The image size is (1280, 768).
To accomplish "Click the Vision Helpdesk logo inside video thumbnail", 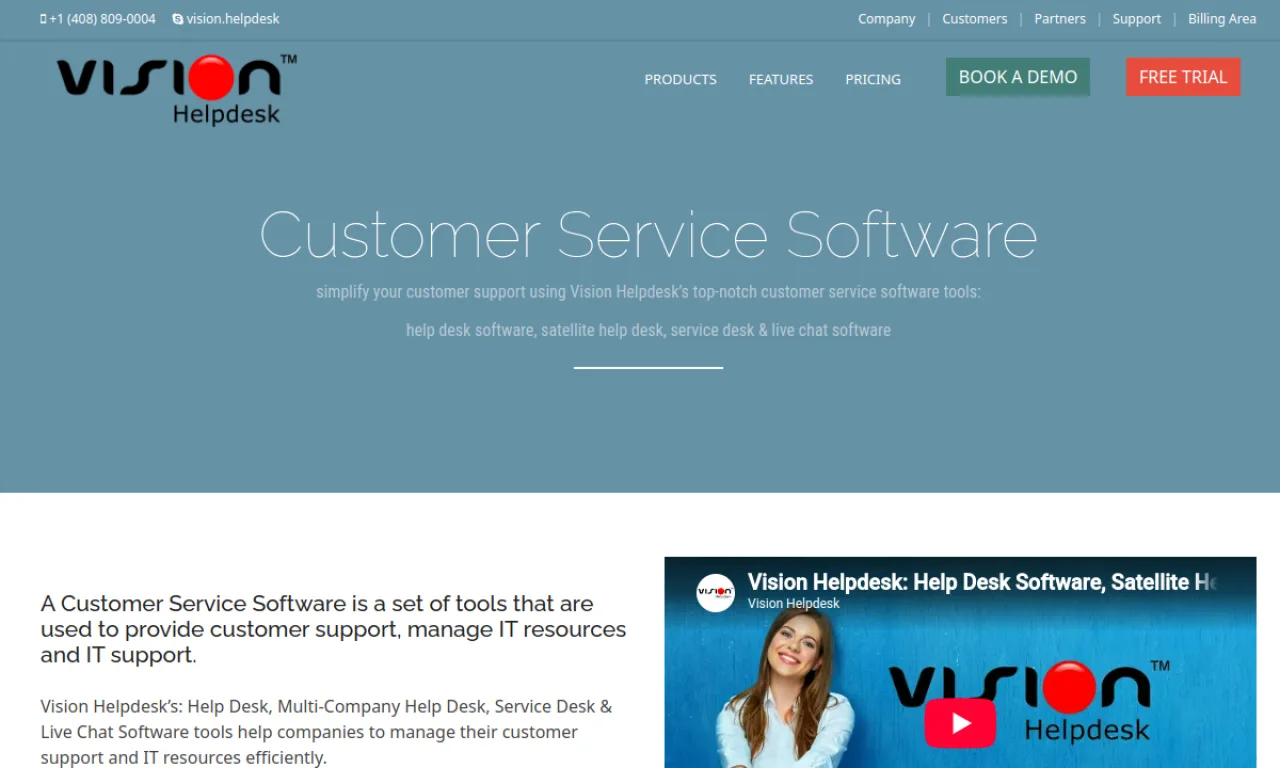I will (x=1030, y=700).
